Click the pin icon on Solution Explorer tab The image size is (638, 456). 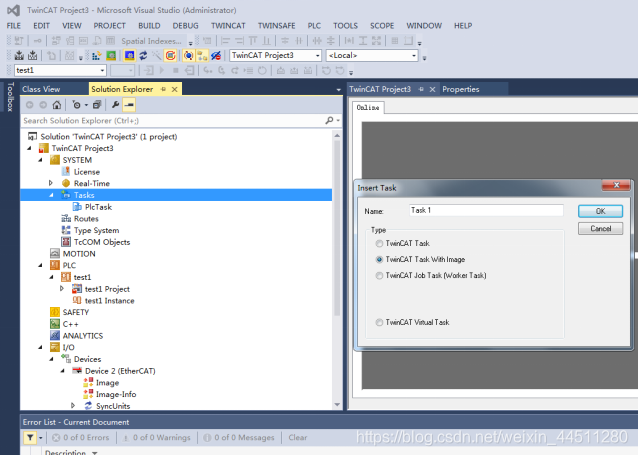(x=163, y=89)
